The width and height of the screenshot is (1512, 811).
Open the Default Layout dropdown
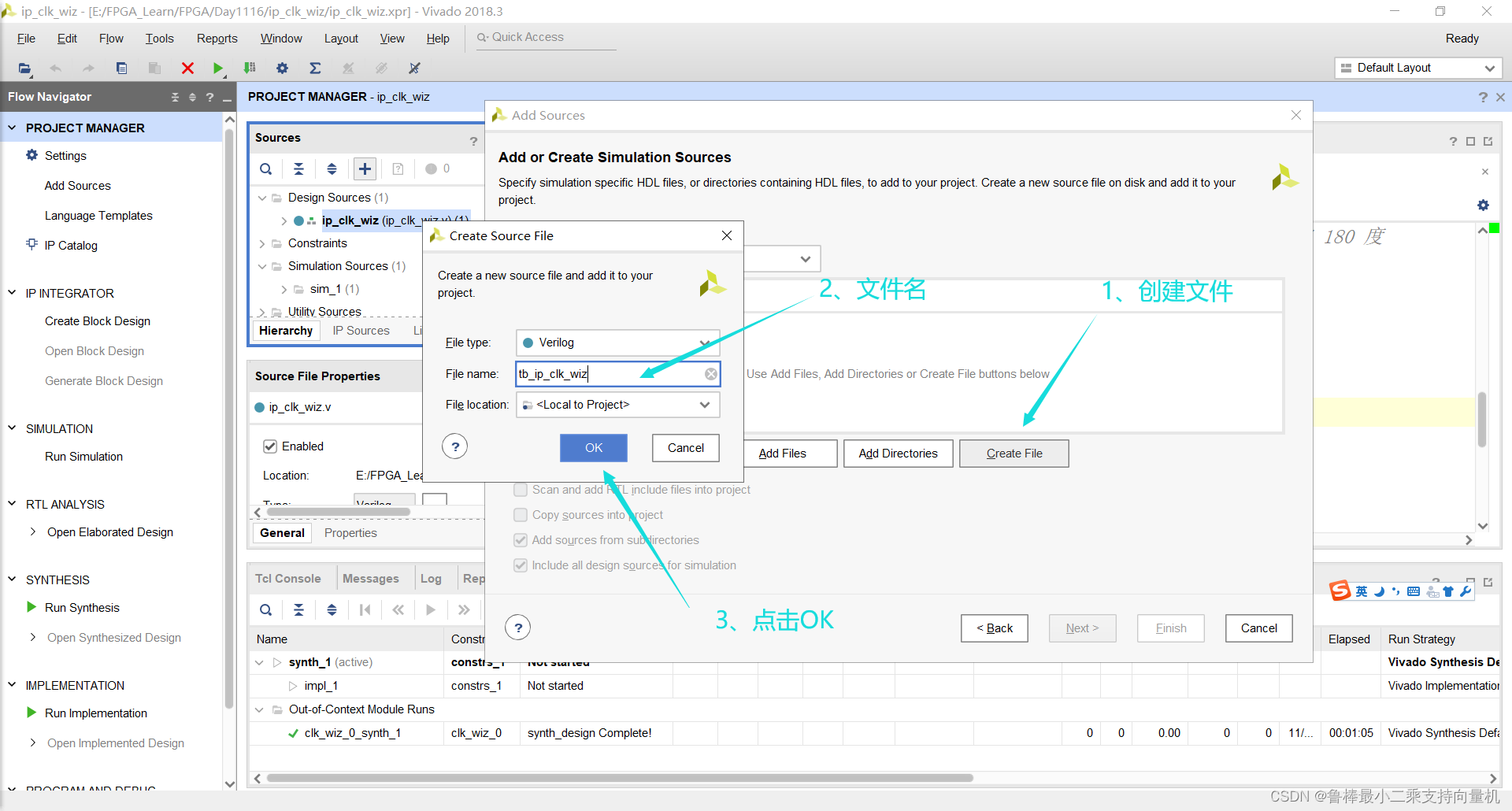pyautogui.click(x=1418, y=68)
